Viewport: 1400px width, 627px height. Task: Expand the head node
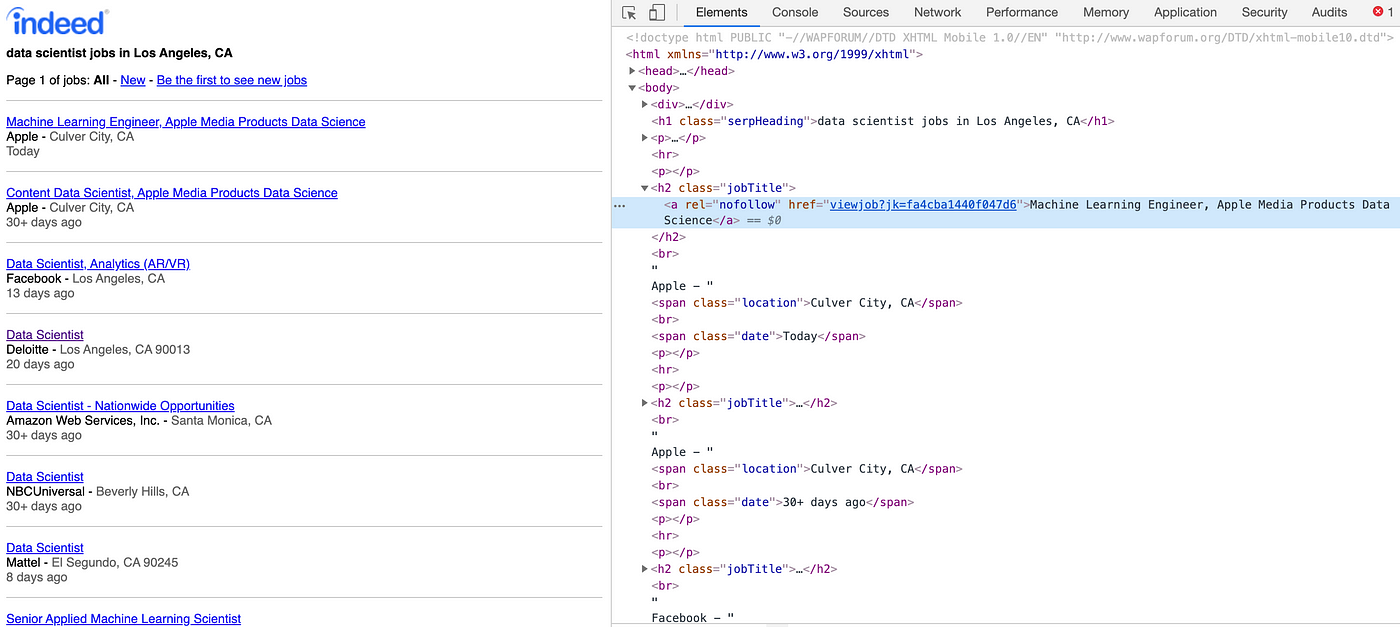coord(632,71)
